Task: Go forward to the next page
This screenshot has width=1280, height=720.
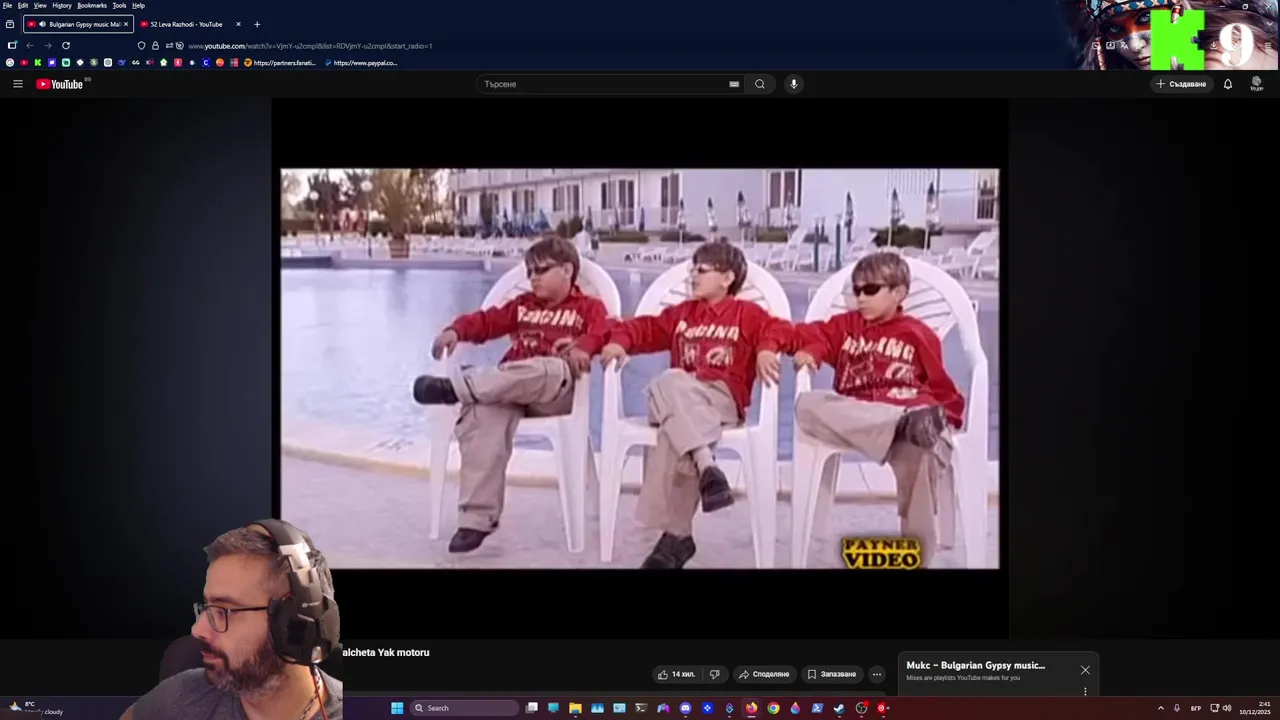Action: click(47, 45)
